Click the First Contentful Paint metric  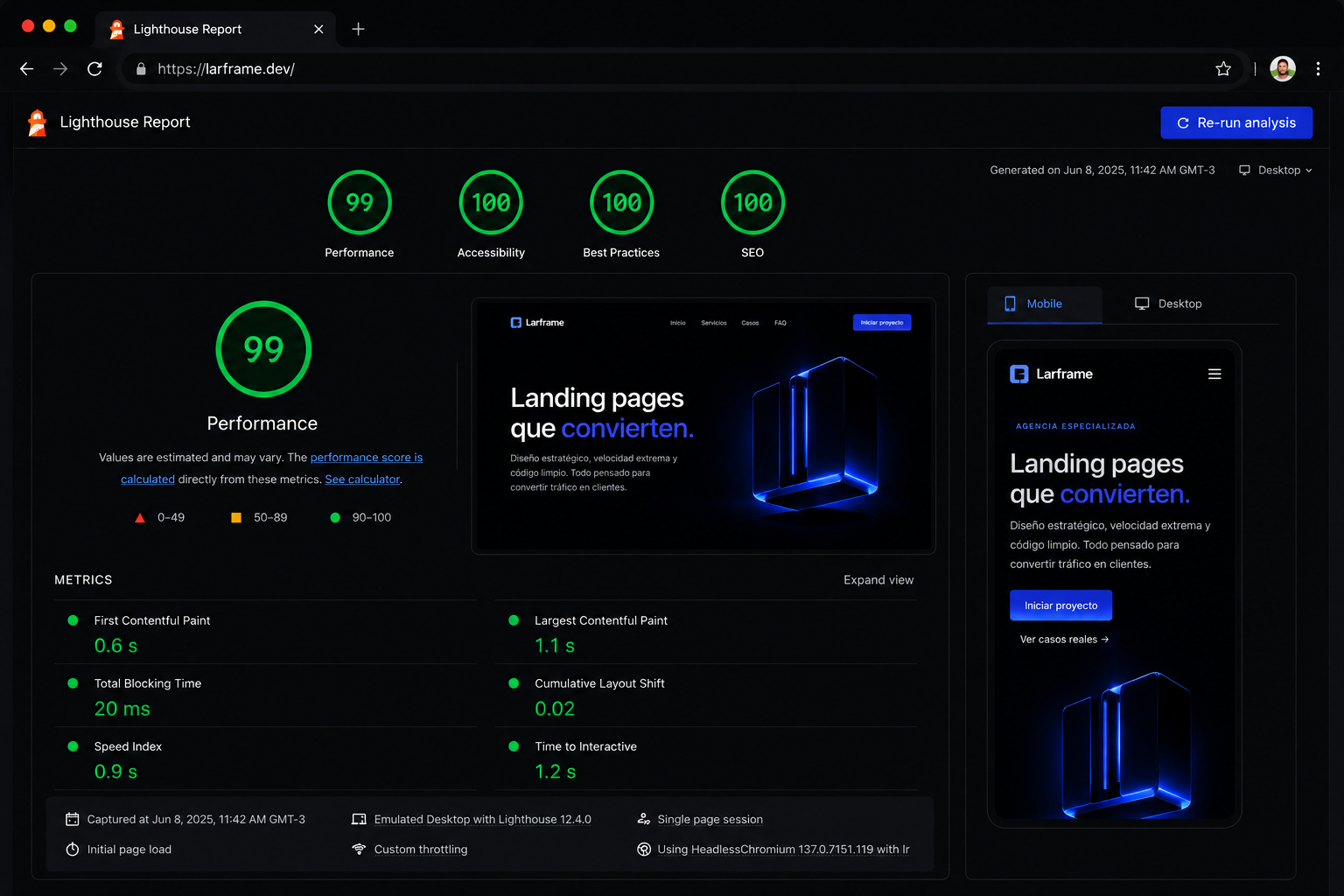[265, 633]
